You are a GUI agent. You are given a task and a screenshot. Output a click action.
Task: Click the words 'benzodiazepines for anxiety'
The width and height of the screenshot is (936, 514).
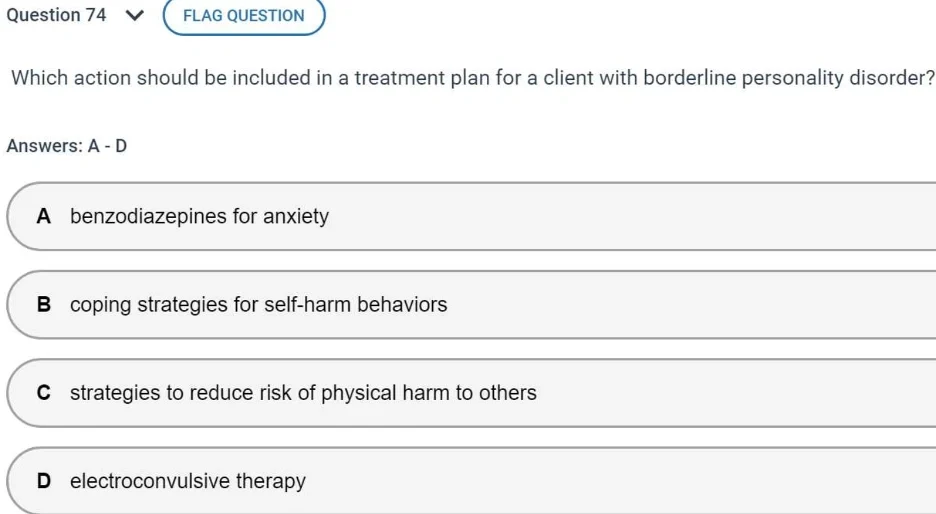tap(199, 216)
